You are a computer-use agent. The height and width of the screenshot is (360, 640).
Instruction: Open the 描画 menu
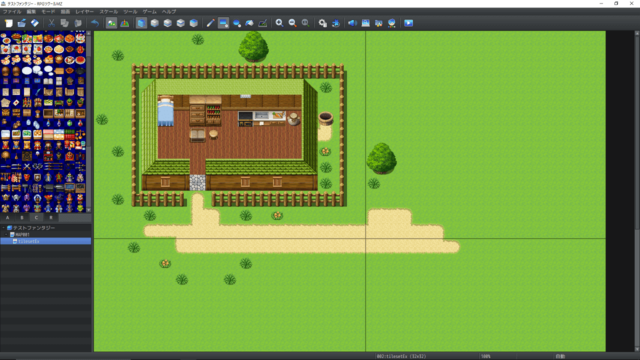65,12
